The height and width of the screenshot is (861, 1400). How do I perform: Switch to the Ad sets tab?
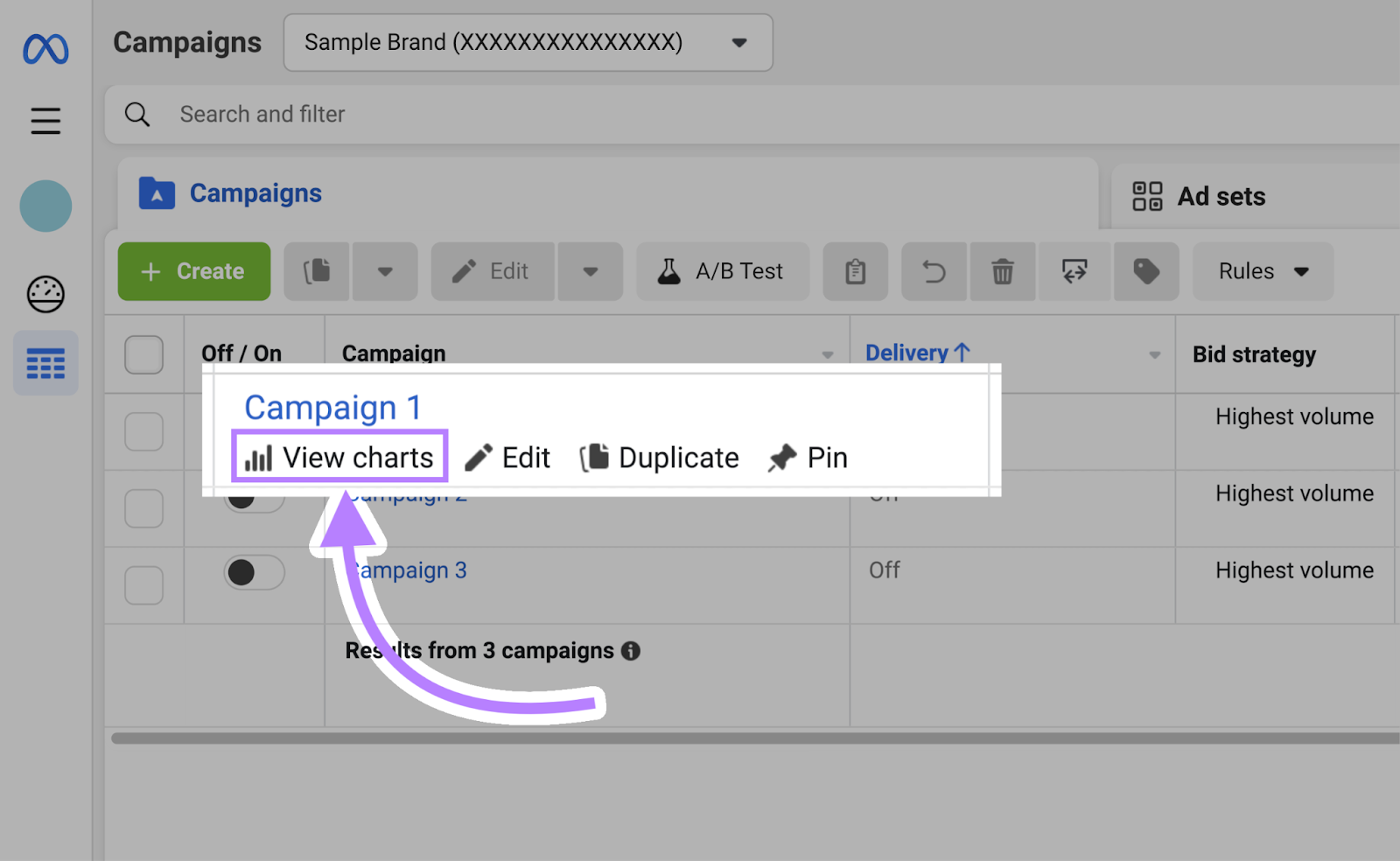1221,196
